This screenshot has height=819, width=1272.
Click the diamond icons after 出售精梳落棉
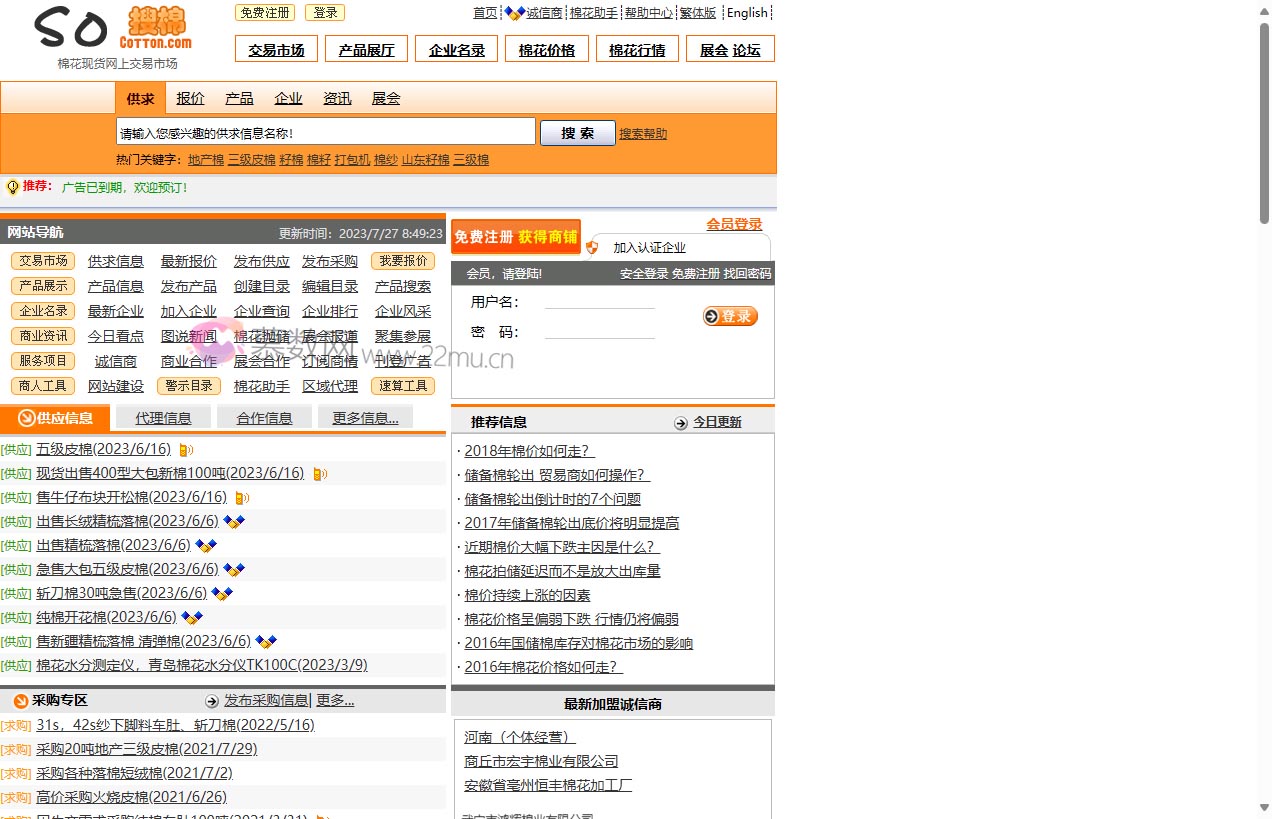[x=205, y=545]
